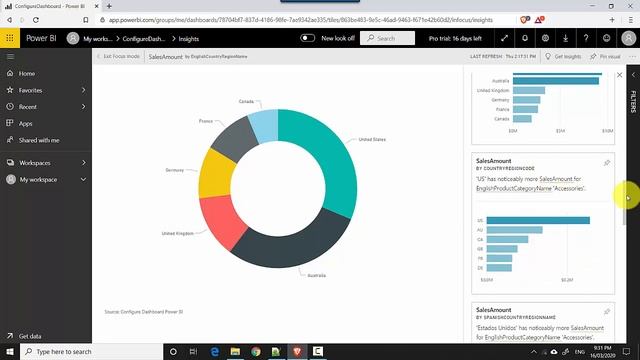Open Cortana circle on taskbar
Viewport: 640px width, 360px height.
click(173, 351)
